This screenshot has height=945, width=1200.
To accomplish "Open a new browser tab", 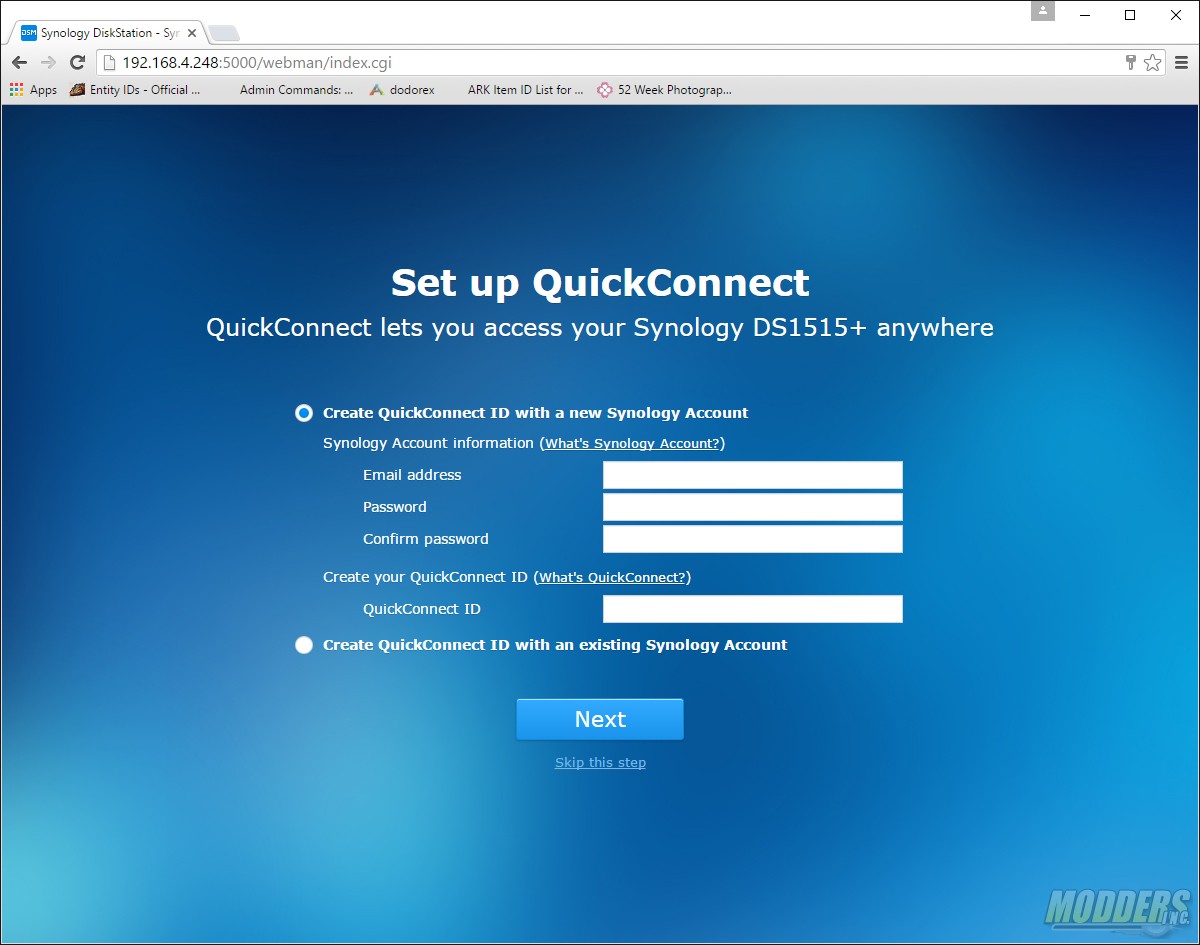I will [224, 34].
